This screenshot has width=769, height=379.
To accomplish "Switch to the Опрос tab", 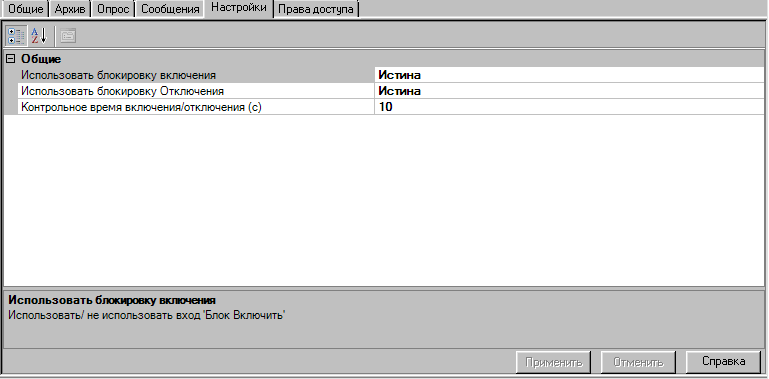I will (x=113, y=9).
